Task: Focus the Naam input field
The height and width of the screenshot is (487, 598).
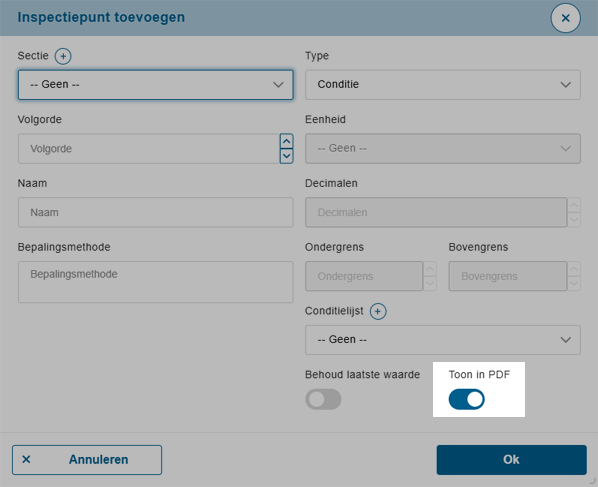Action: click(x=156, y=212)
